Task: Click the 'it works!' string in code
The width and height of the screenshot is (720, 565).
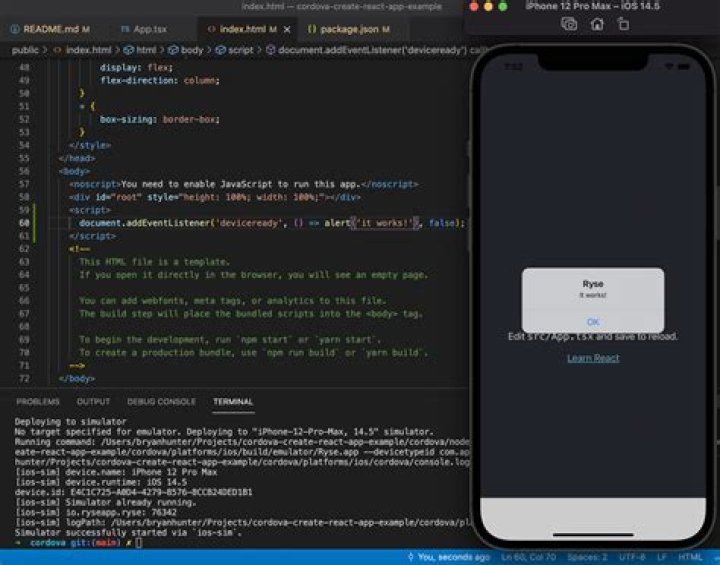Action: [x=384, y=223]
